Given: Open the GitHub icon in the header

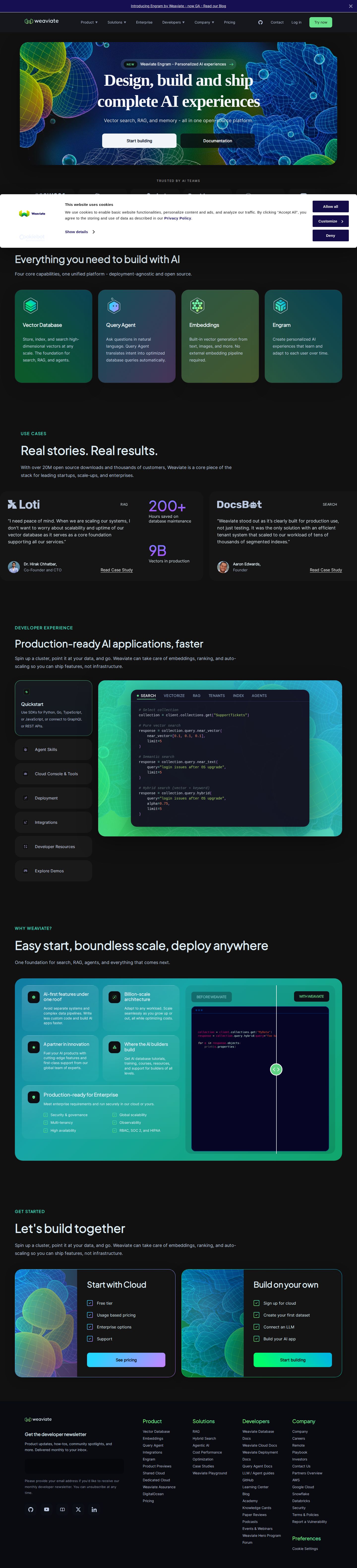Looking at the screenshot, I should click(260, 23).
